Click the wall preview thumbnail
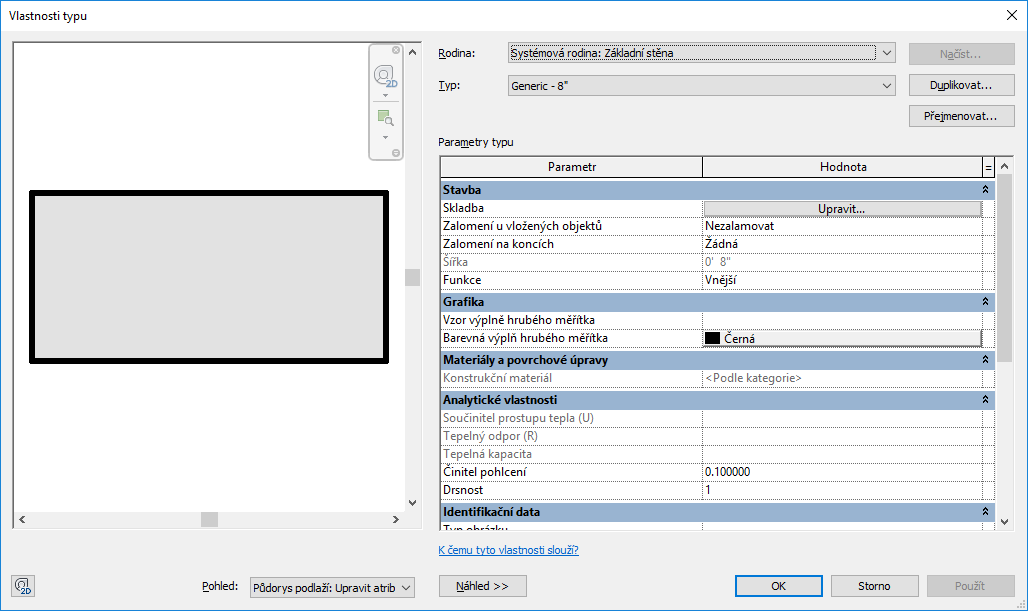Image resolution: width=1028 pixels, height=611 pixels. pos(209,277)
